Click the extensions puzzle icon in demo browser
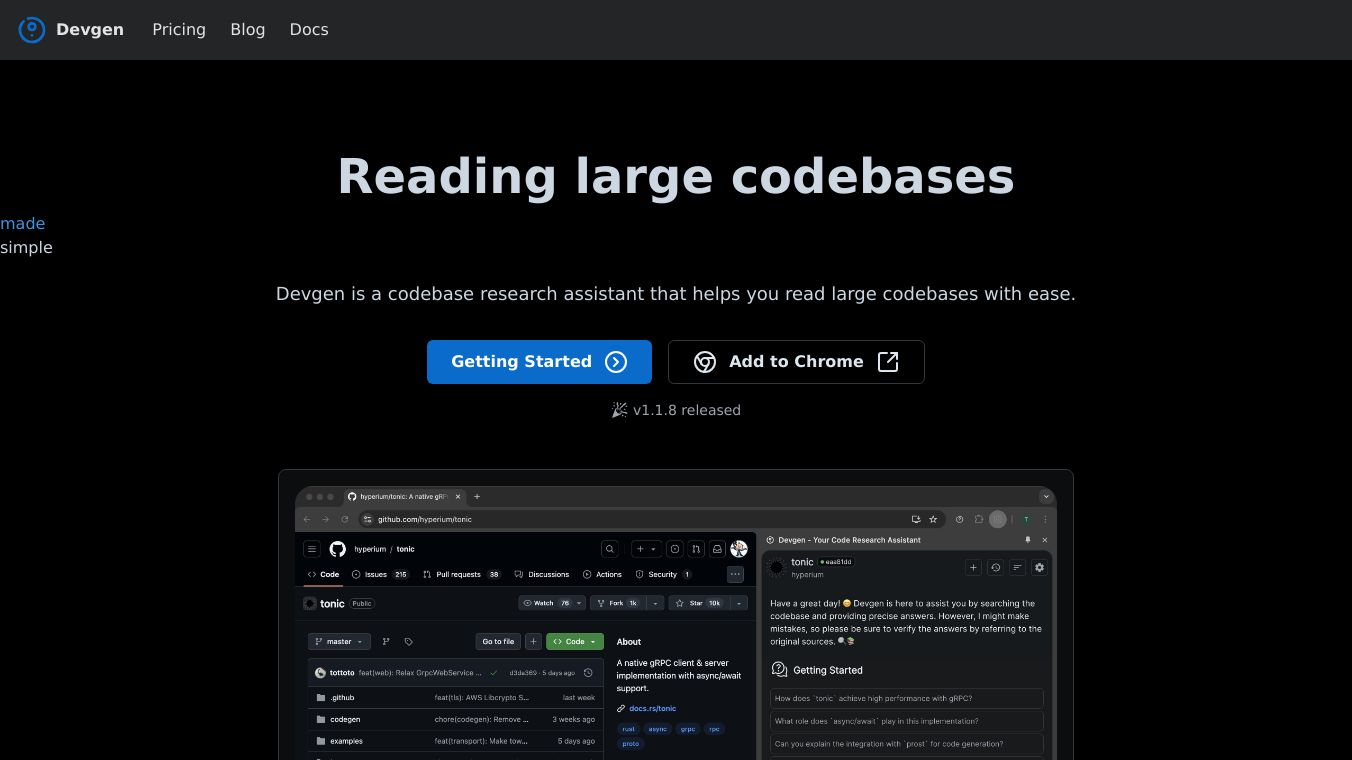1352x760 pixels. coord(979,520)
